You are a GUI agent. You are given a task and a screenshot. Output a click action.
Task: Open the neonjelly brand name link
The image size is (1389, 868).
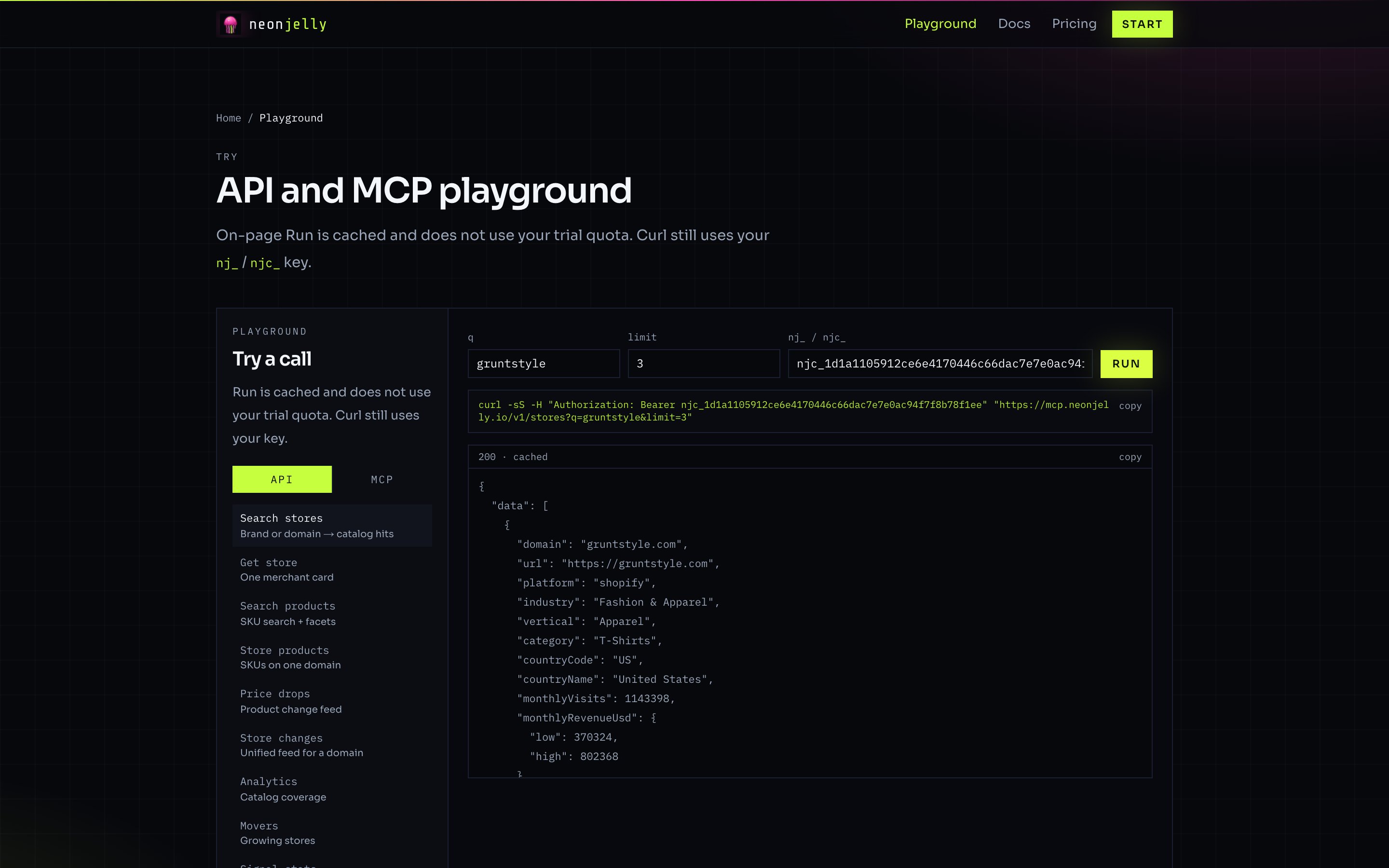(288, 24)
